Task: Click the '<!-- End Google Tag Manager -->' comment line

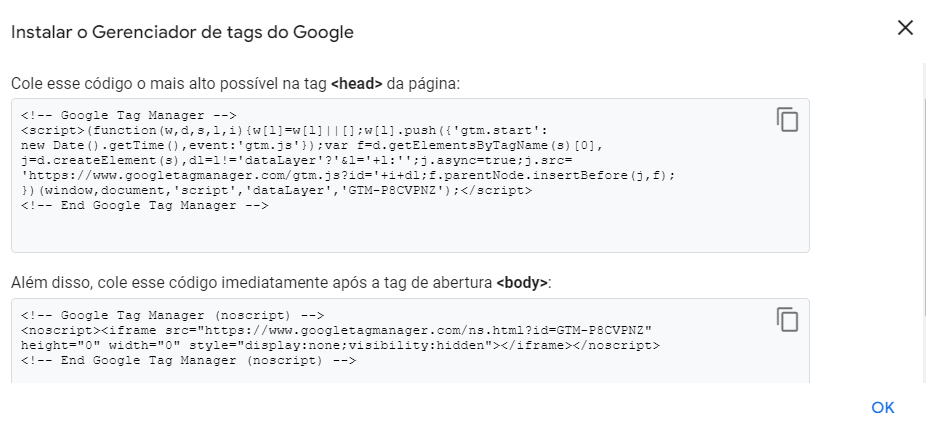Action: pyautogui.click(x=144, y=206)
